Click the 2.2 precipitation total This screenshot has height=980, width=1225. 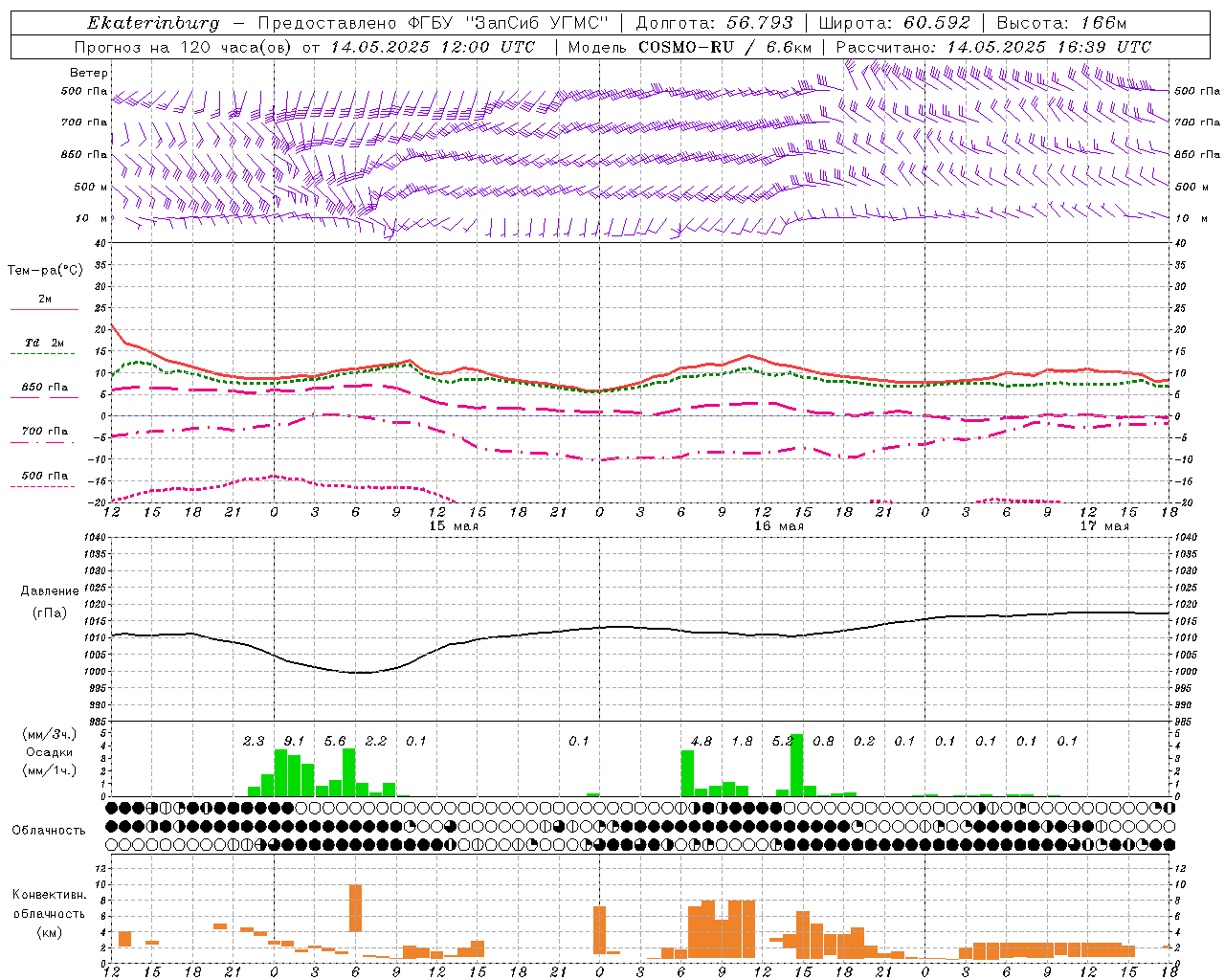tap(376, 741)
